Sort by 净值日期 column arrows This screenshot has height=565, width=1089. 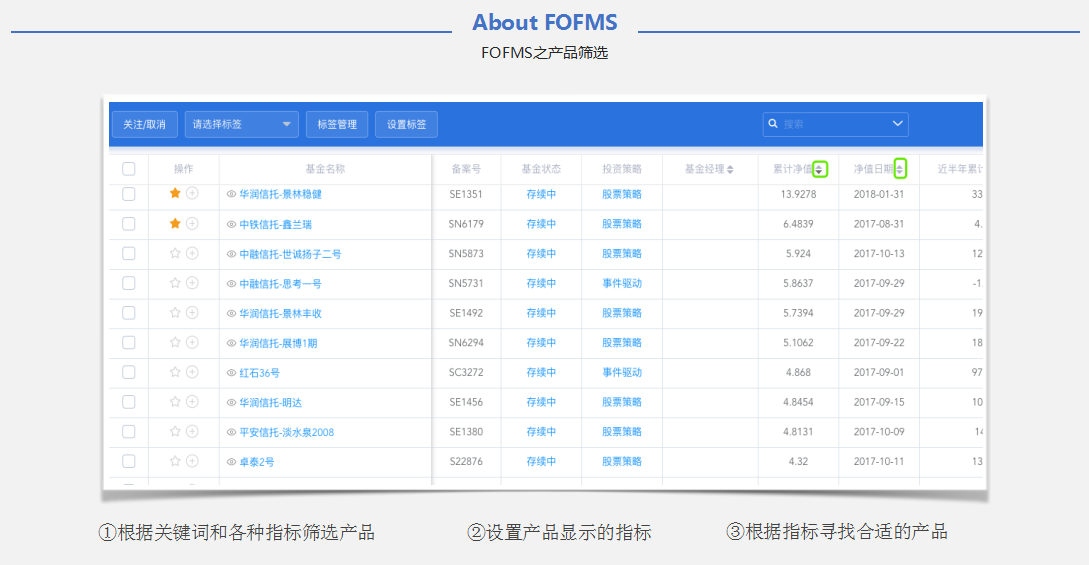click(899, 169)
